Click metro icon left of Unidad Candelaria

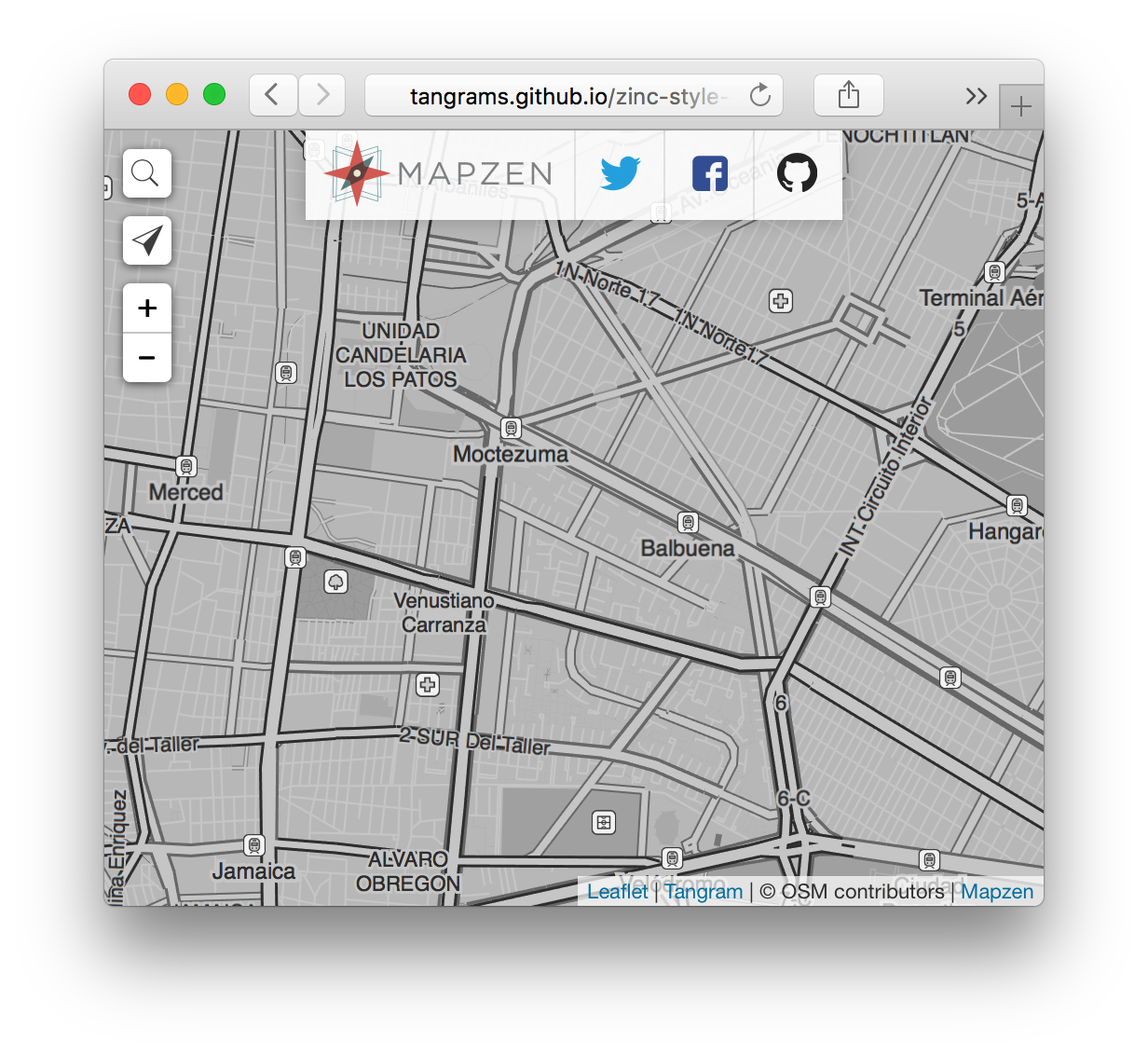coord(286,374)
